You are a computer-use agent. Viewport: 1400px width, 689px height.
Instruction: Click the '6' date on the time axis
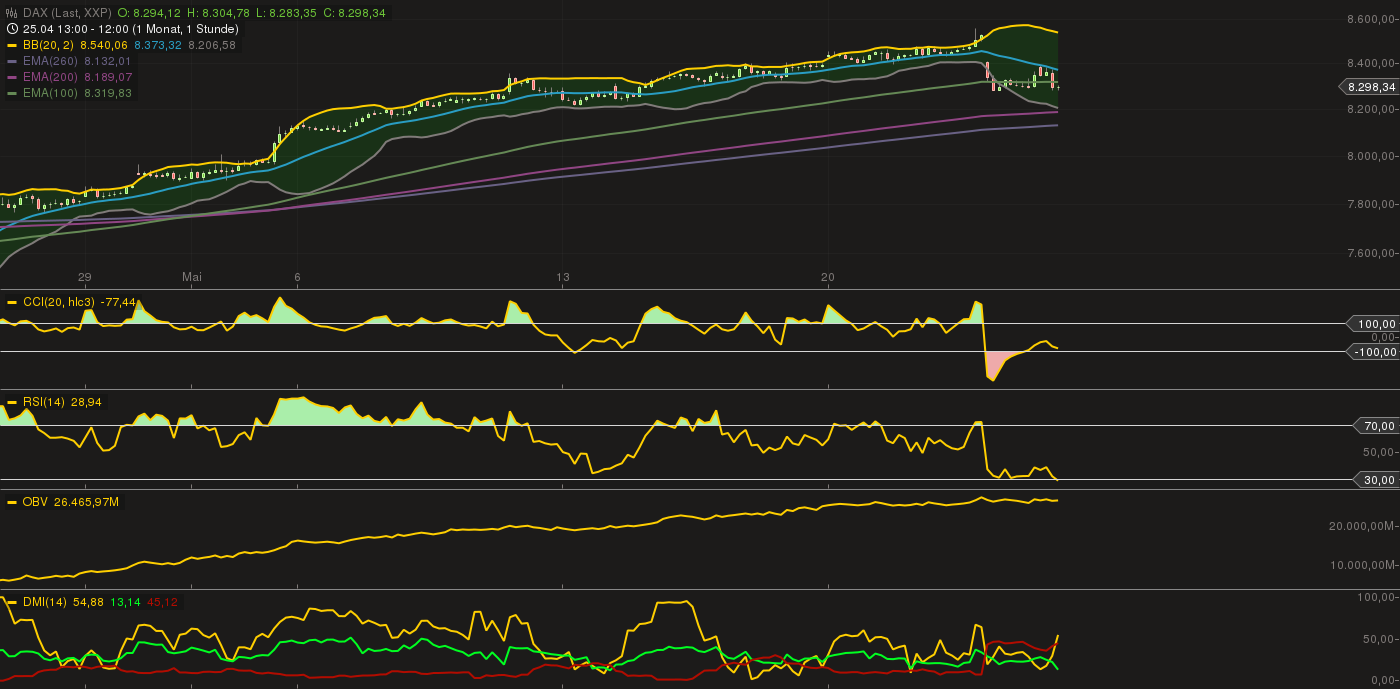[297, 277]
